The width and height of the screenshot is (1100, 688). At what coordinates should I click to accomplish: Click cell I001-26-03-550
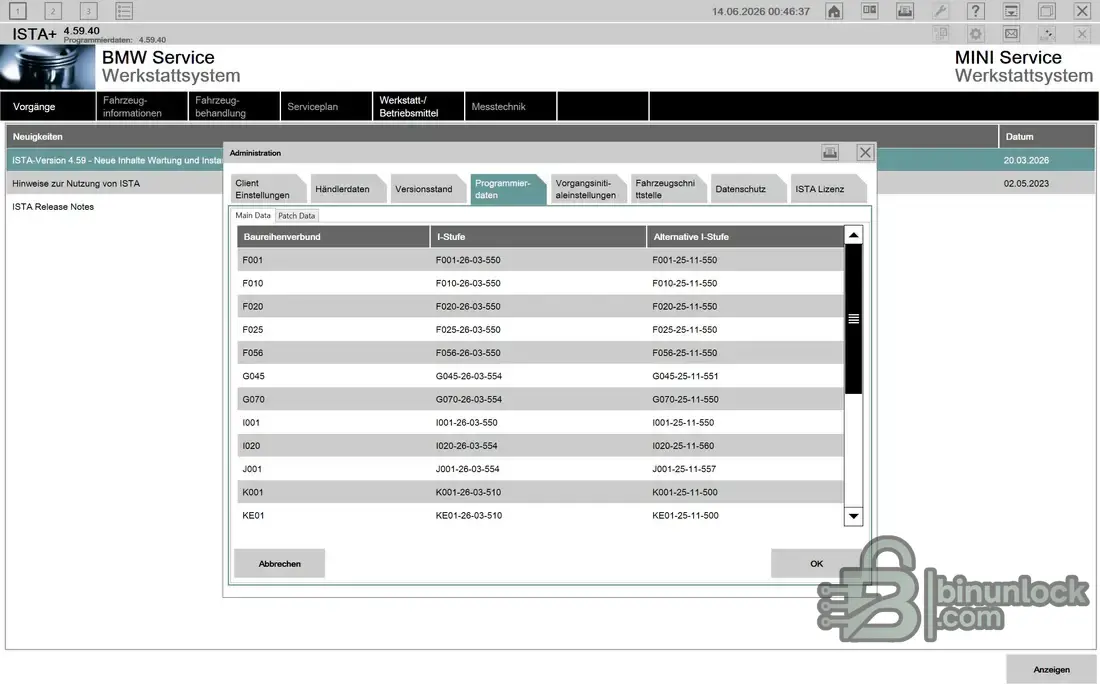(x=467, y=422)
